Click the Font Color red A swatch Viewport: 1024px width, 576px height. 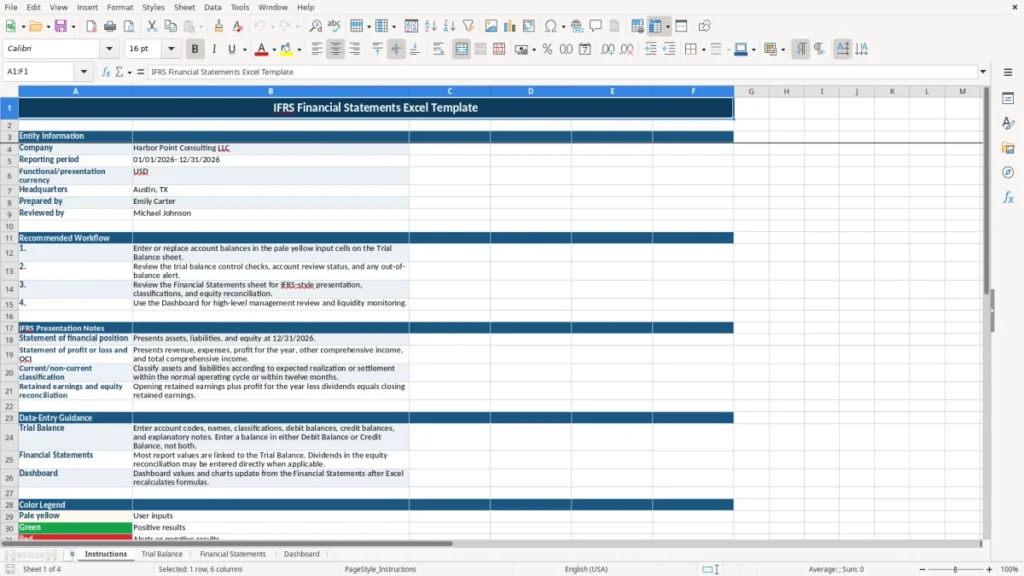click(261, 49)
